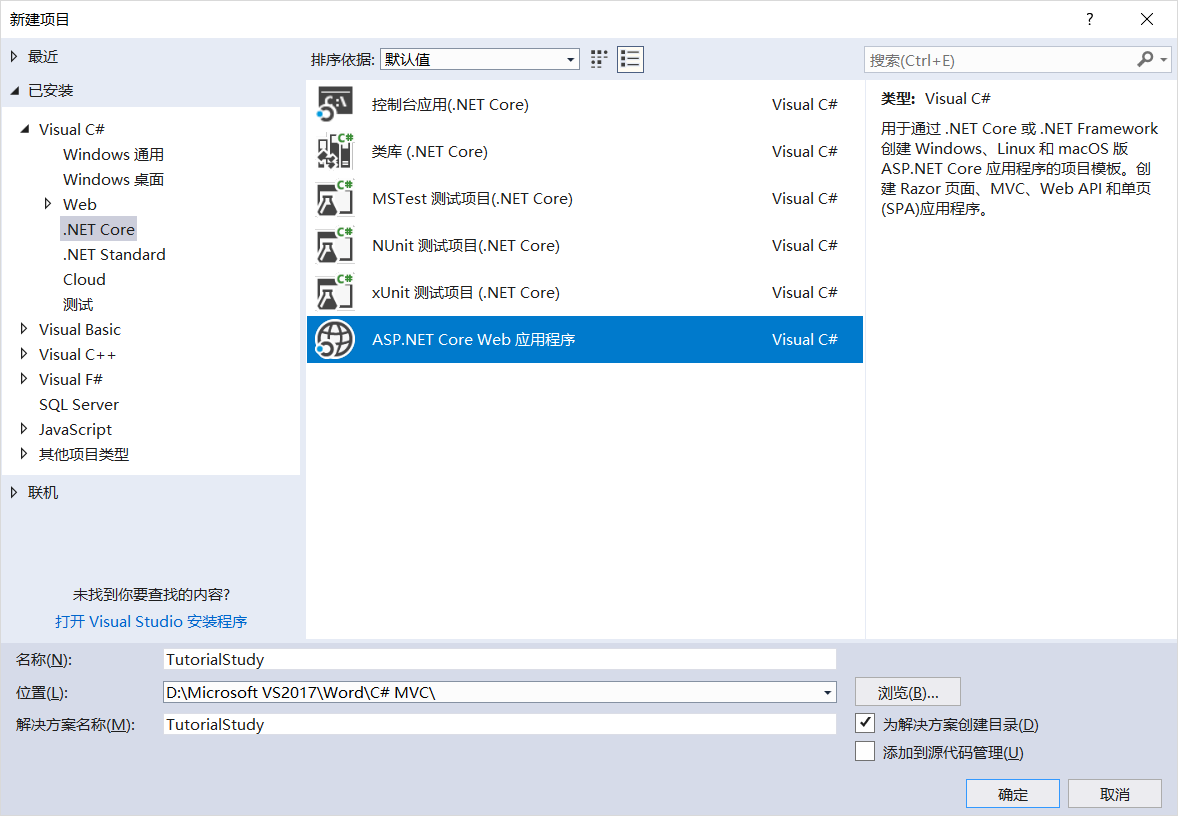
Task: Select Windows 通用 category
Action: point(113,155)
